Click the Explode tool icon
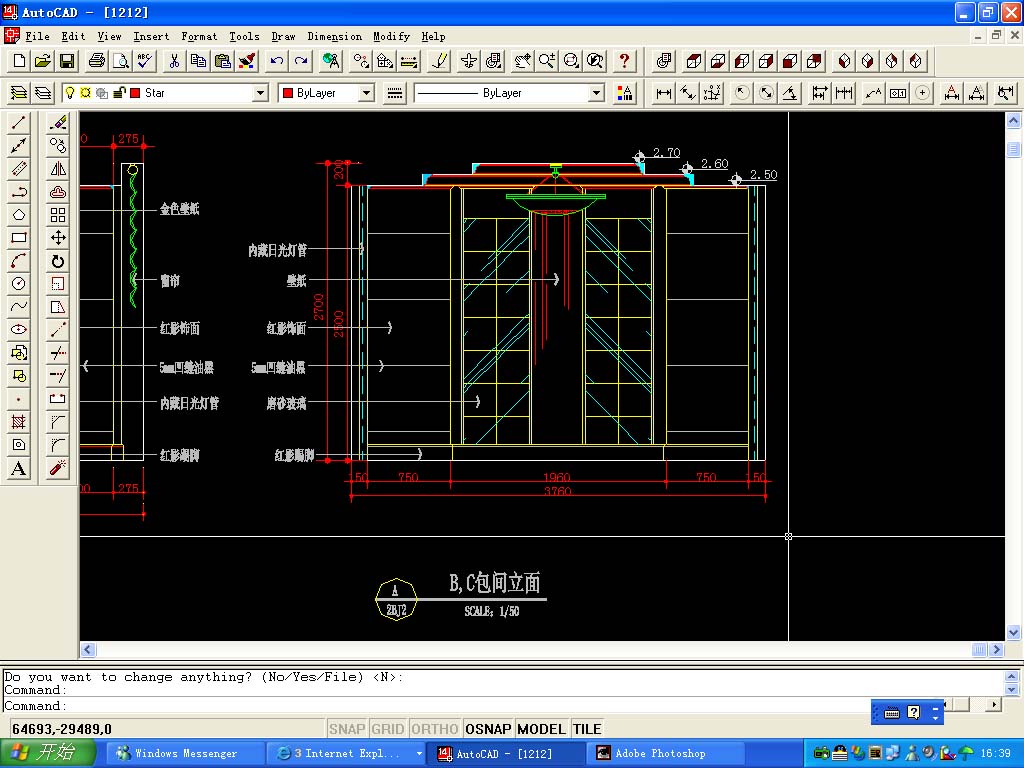This screenshot has width=1024, height=768. point(58,468)
